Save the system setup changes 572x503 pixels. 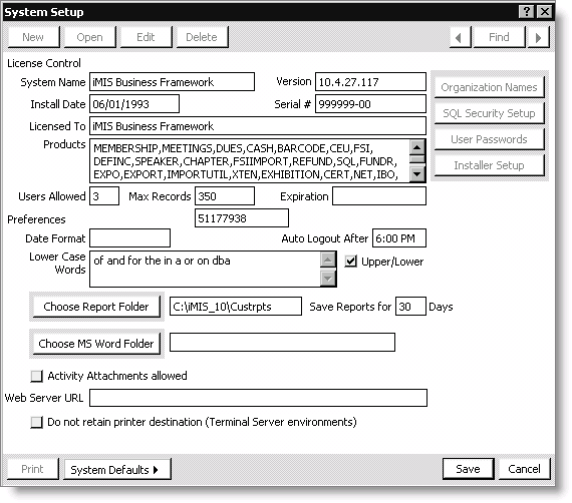tap(468, 469)
